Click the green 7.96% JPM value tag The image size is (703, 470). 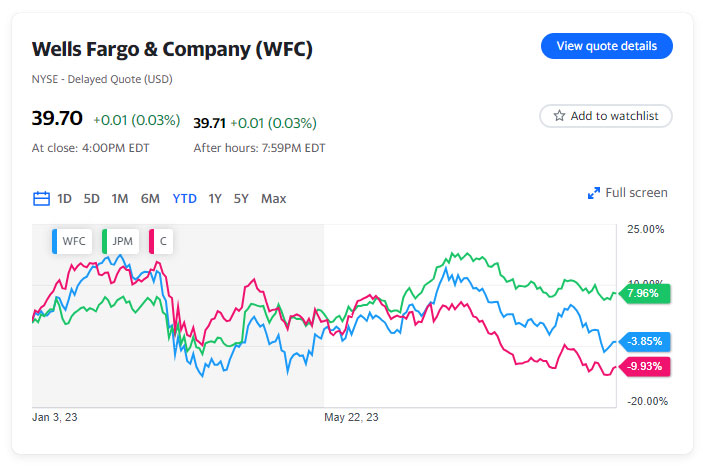click(x=645, y=294)
